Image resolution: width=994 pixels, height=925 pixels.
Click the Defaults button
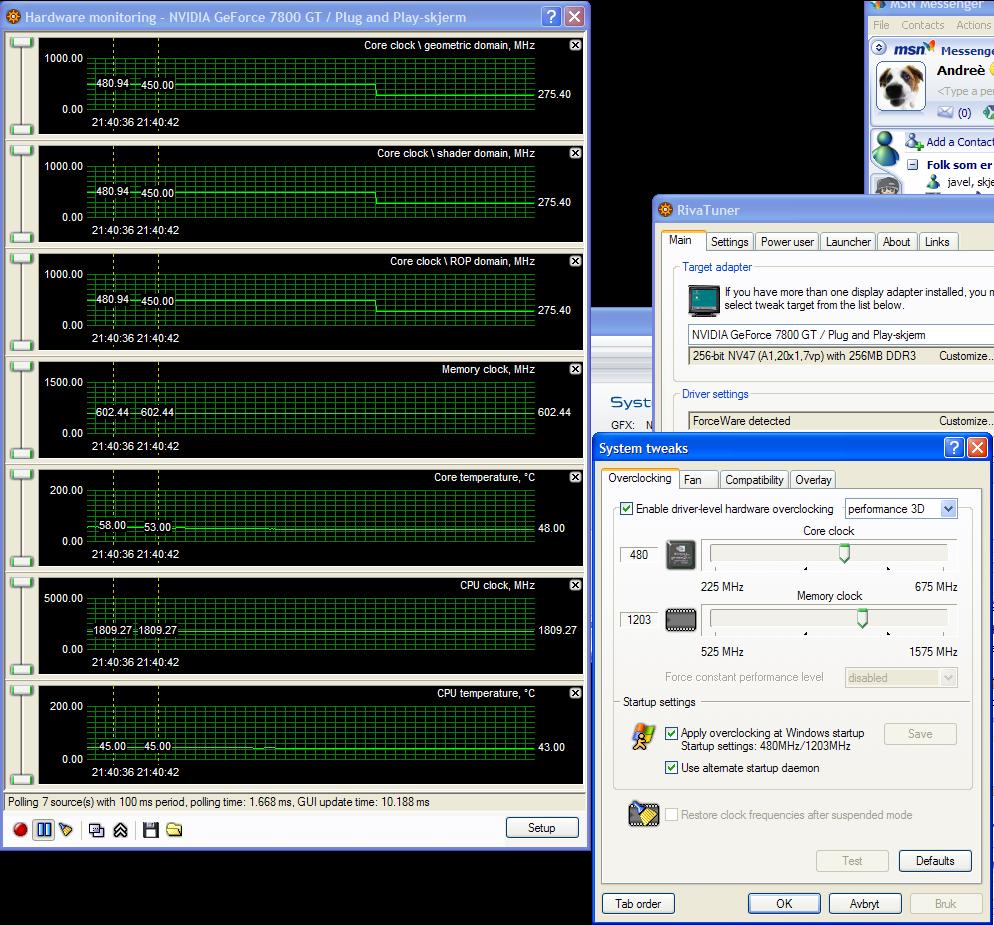click(935, 860)
